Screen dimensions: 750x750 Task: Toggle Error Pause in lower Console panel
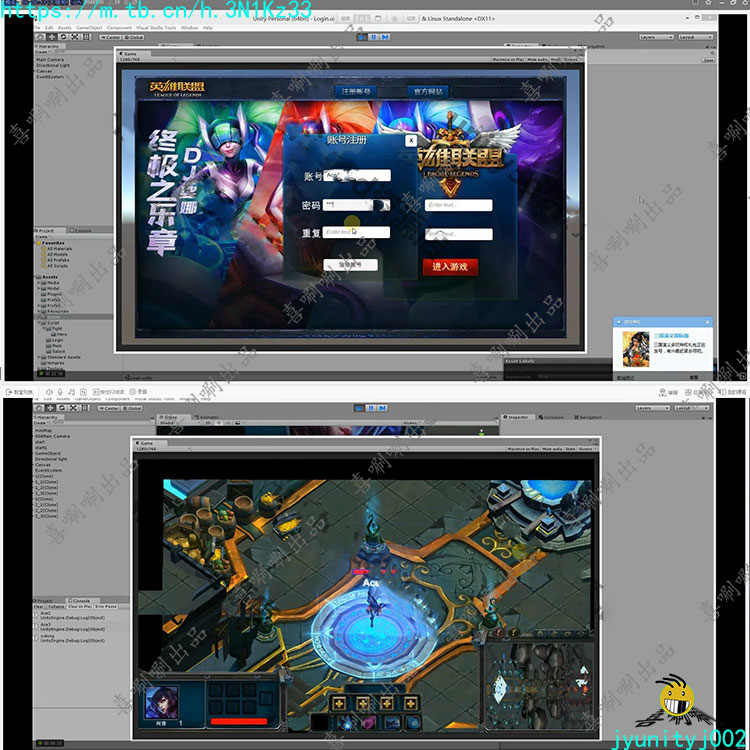pos(105,607)
